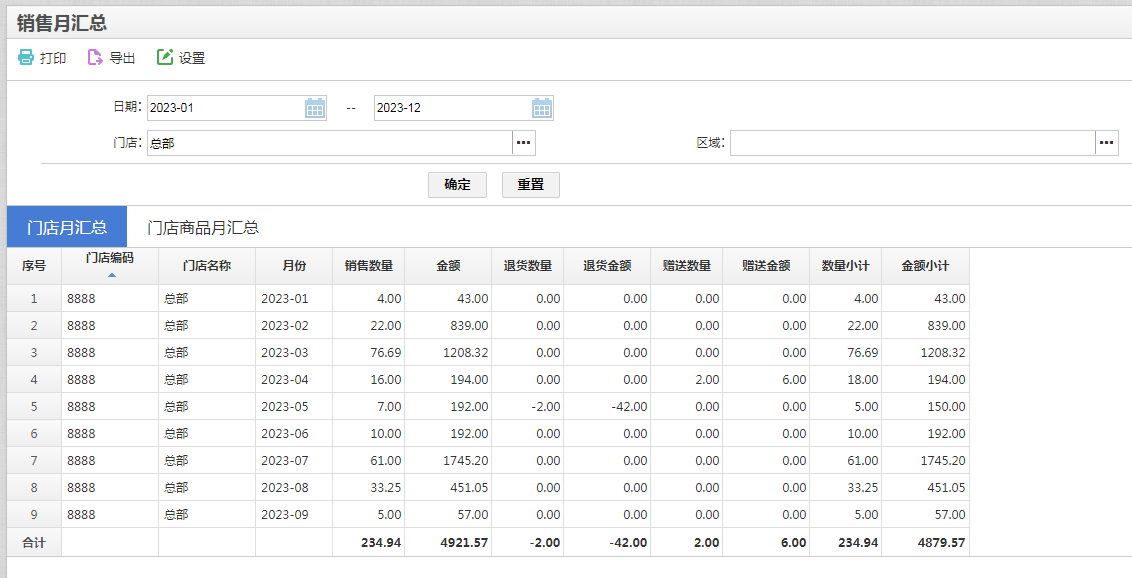Screen dimensions: 1132x578
Task: Sort by 退货数量 column header
Action: point(528,266)
